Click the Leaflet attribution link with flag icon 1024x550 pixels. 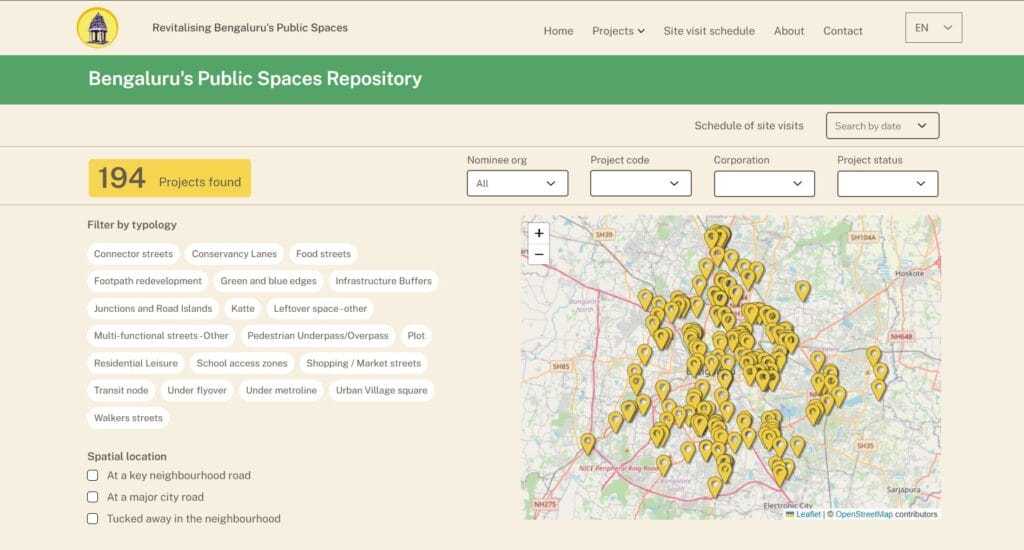807,514
